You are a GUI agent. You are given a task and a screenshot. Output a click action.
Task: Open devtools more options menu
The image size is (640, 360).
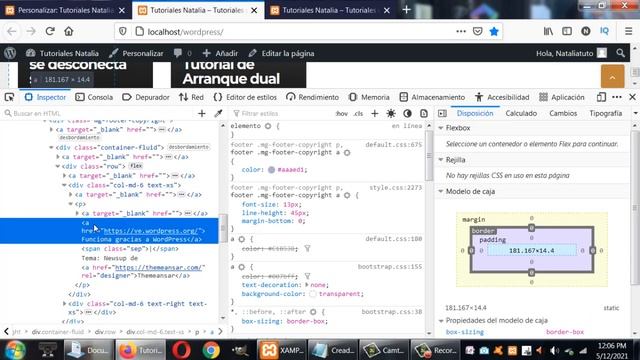(x=617, y=97)
